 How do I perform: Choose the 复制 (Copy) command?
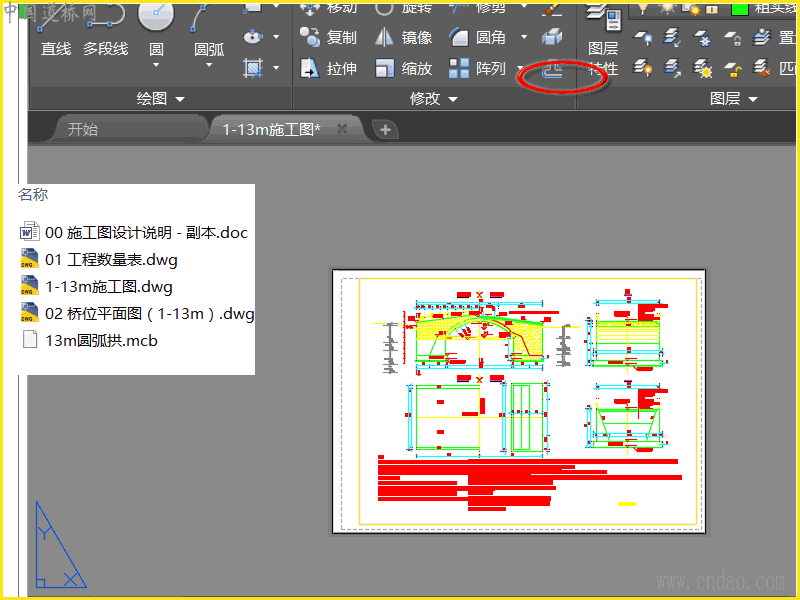[x=328, y=37]
